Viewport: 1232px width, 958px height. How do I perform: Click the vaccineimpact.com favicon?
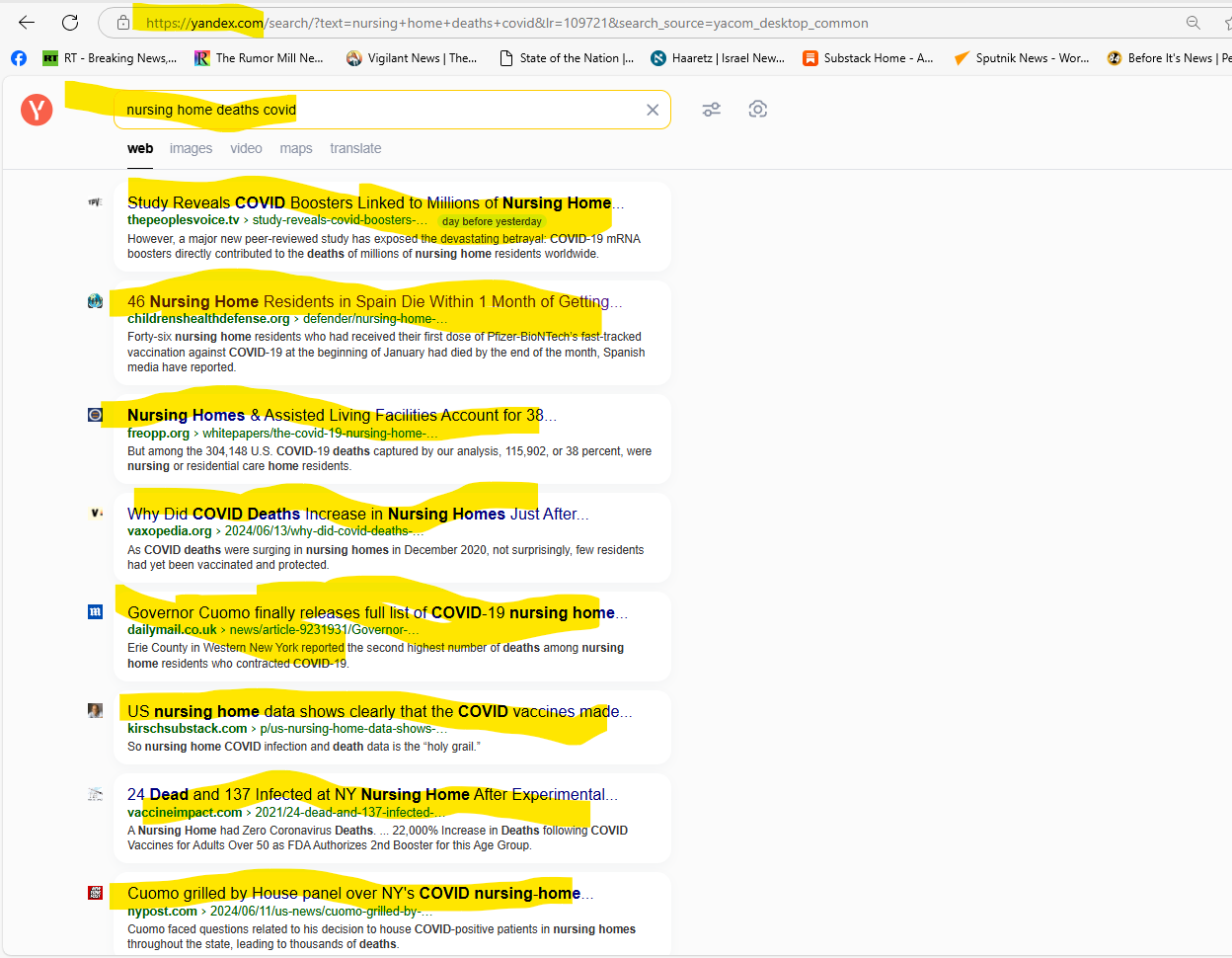(x=95, y=794)
